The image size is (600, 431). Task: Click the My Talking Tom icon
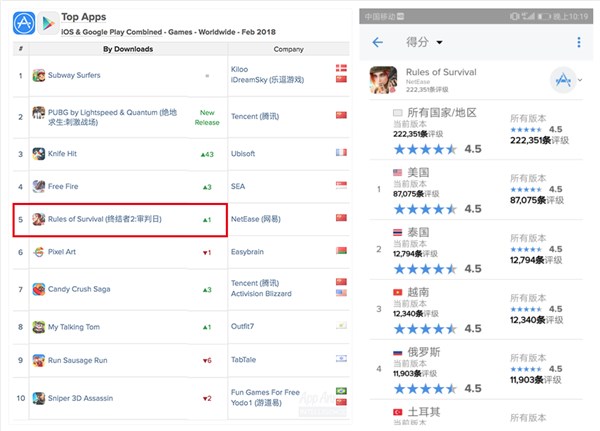tap(39, 327)
